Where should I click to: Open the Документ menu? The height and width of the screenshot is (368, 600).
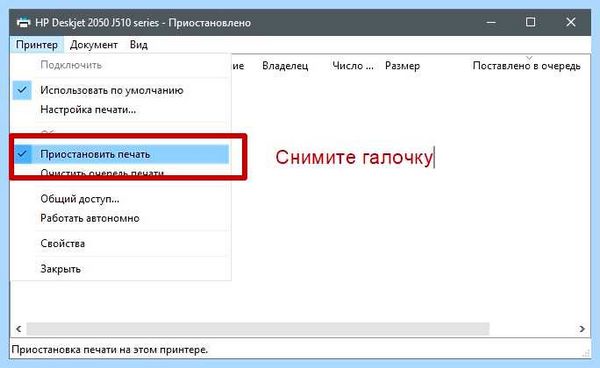94,45
